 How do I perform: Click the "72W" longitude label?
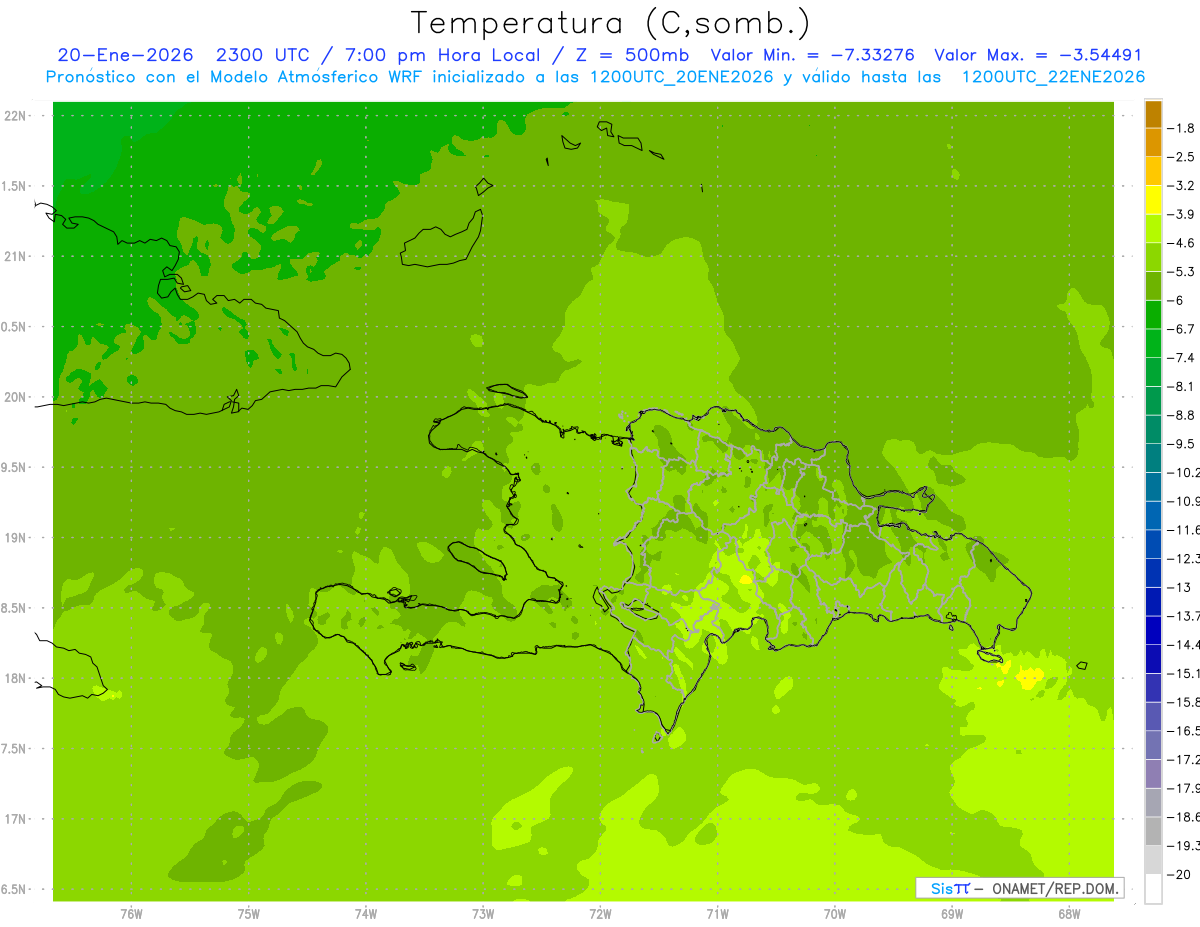600,914
